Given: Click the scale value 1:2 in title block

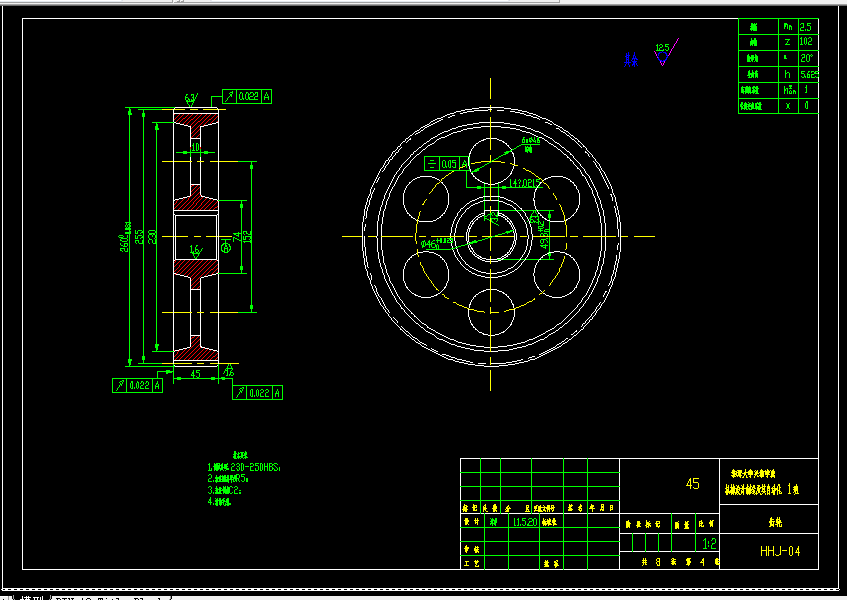Looking at the screenshot, I should [x=709, y=543].
